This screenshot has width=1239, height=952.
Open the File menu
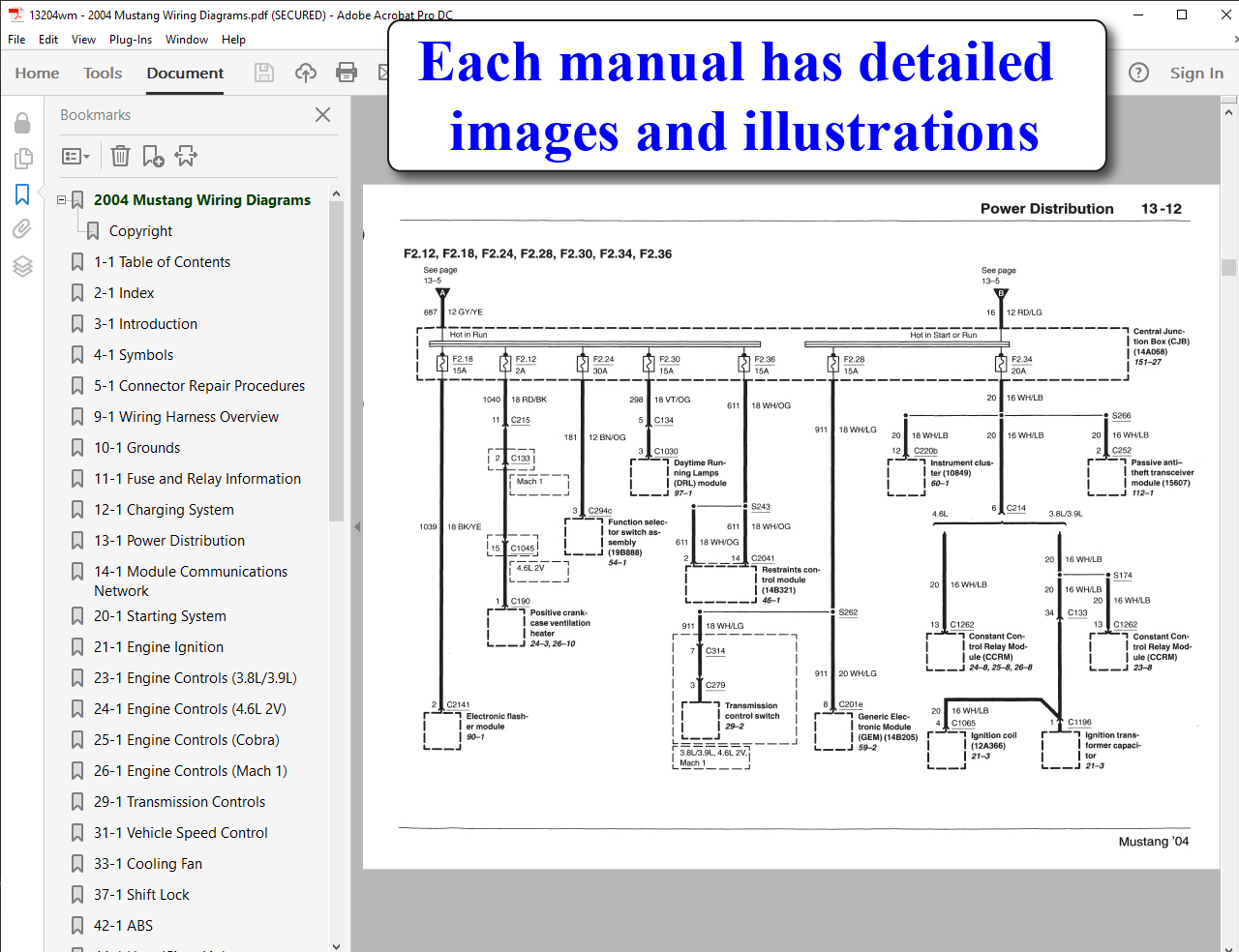tap(16, 40)
